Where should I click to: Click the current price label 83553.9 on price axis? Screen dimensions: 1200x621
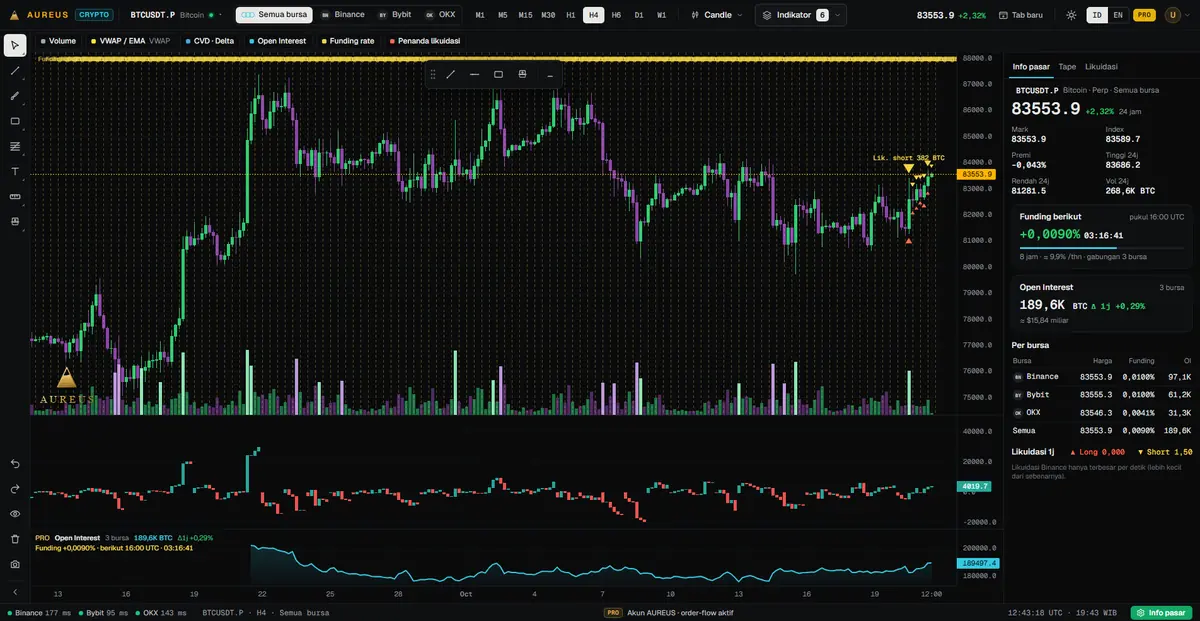pyautogui.click(x=975, y=175)
